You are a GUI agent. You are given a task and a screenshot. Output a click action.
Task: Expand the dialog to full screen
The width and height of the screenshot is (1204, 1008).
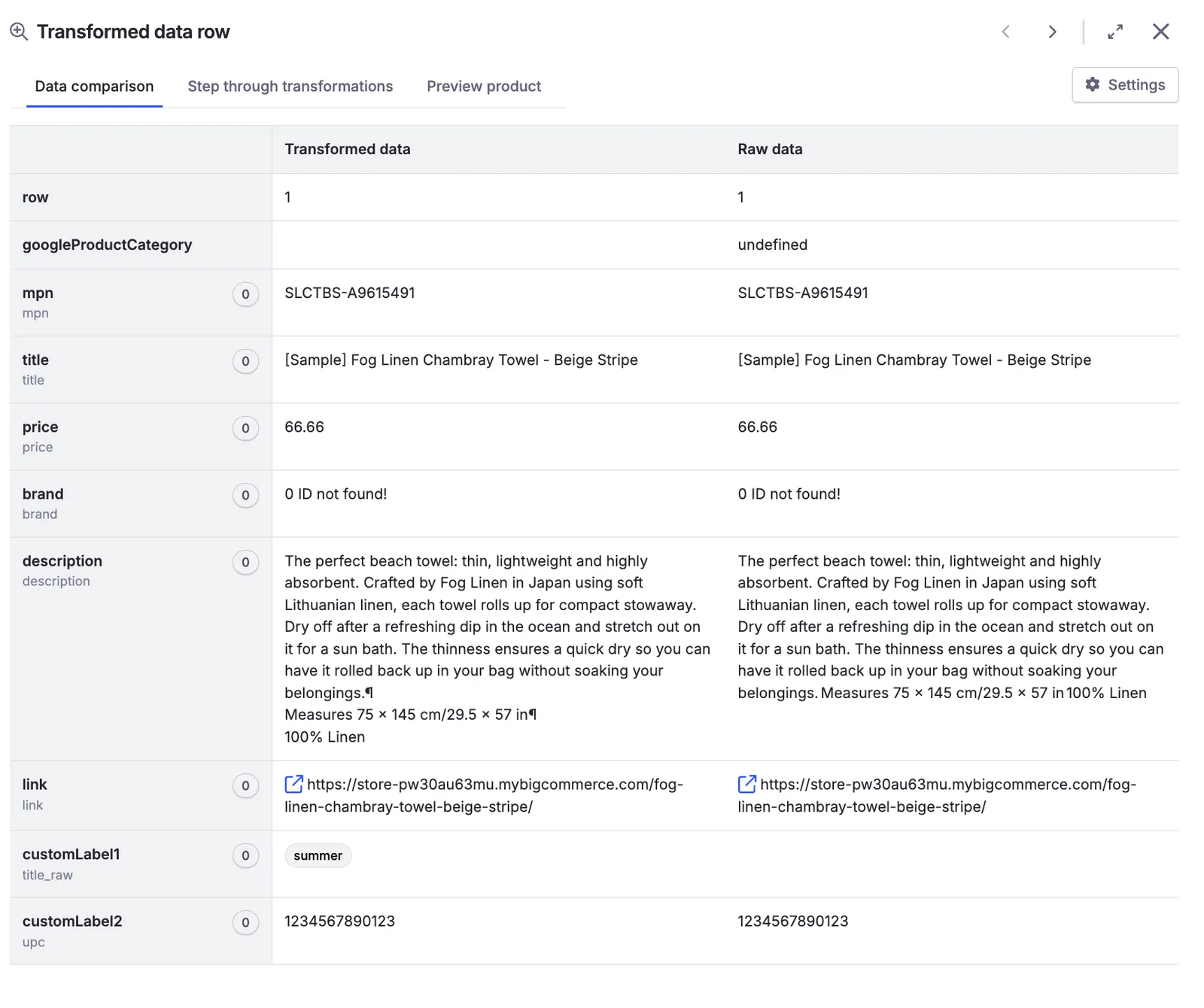[x=1115, y=32]
